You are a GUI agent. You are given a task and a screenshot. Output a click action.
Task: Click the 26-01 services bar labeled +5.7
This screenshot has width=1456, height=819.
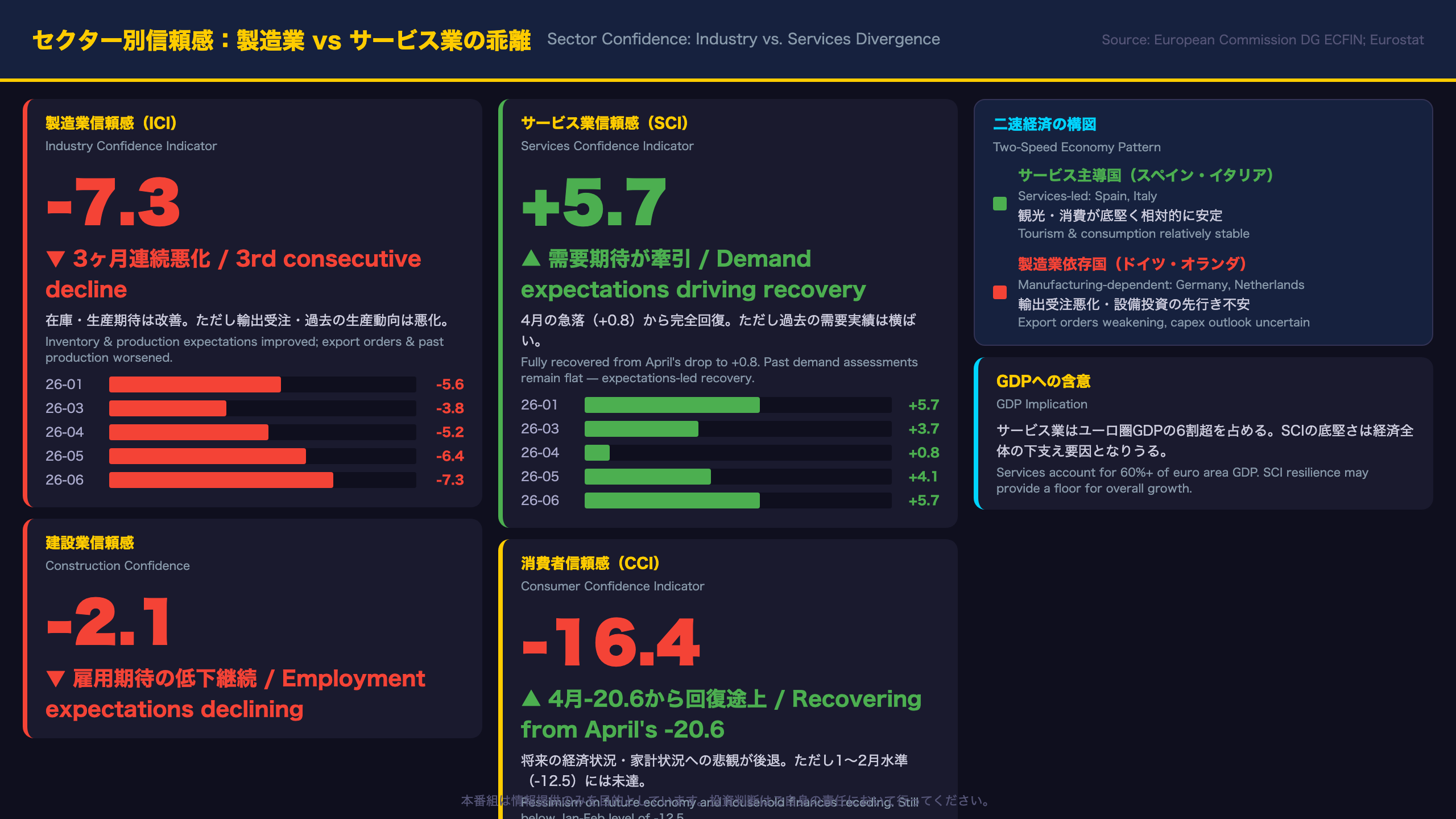pyautogui.click(x=738, y=405)
